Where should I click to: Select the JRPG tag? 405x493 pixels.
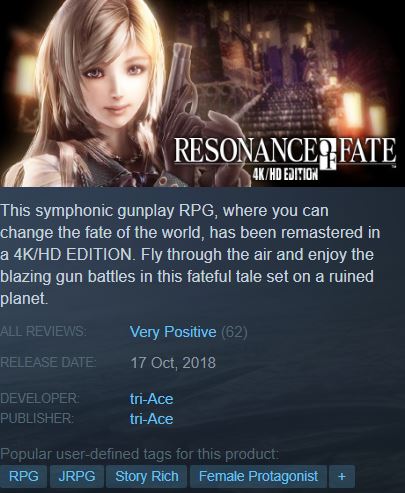coord(77,476)
